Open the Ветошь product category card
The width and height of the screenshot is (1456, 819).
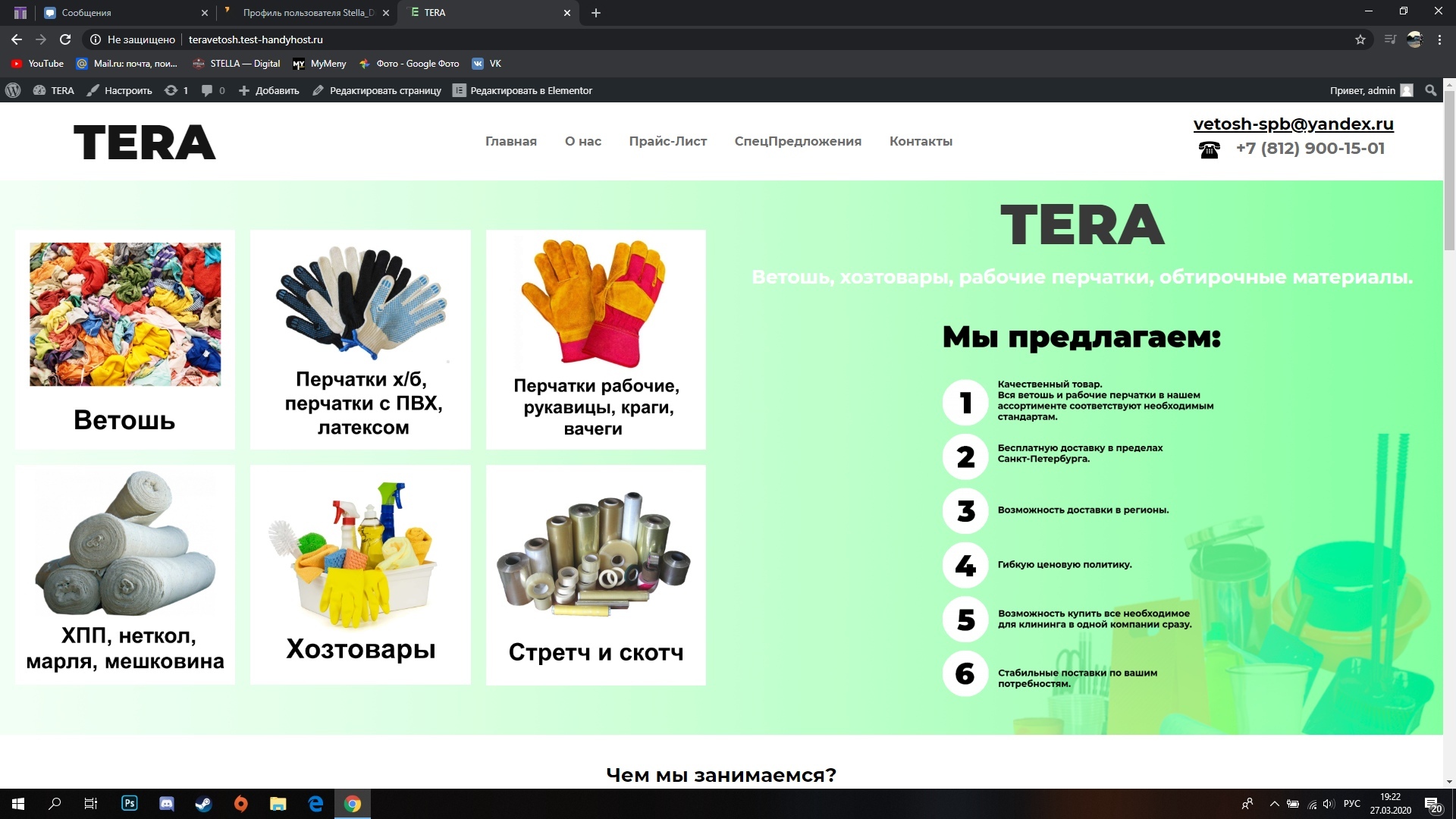click(x=125, y=339)
